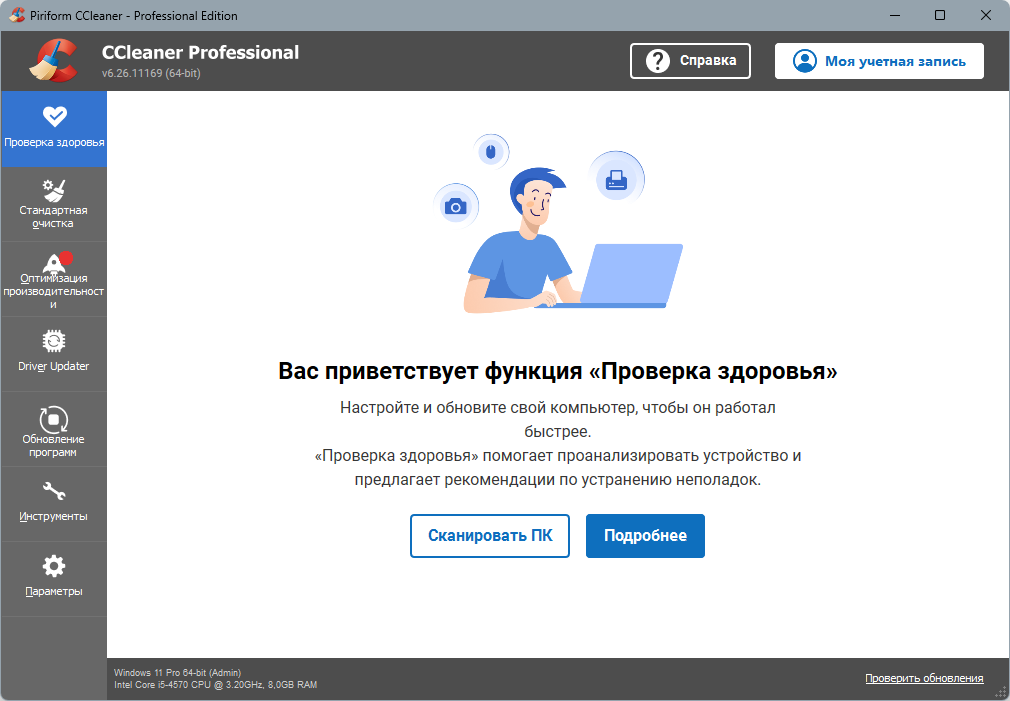Select the Стандартная очистка broom icon
Viewport: 1010px width, 701px height.
coord(53,191)
